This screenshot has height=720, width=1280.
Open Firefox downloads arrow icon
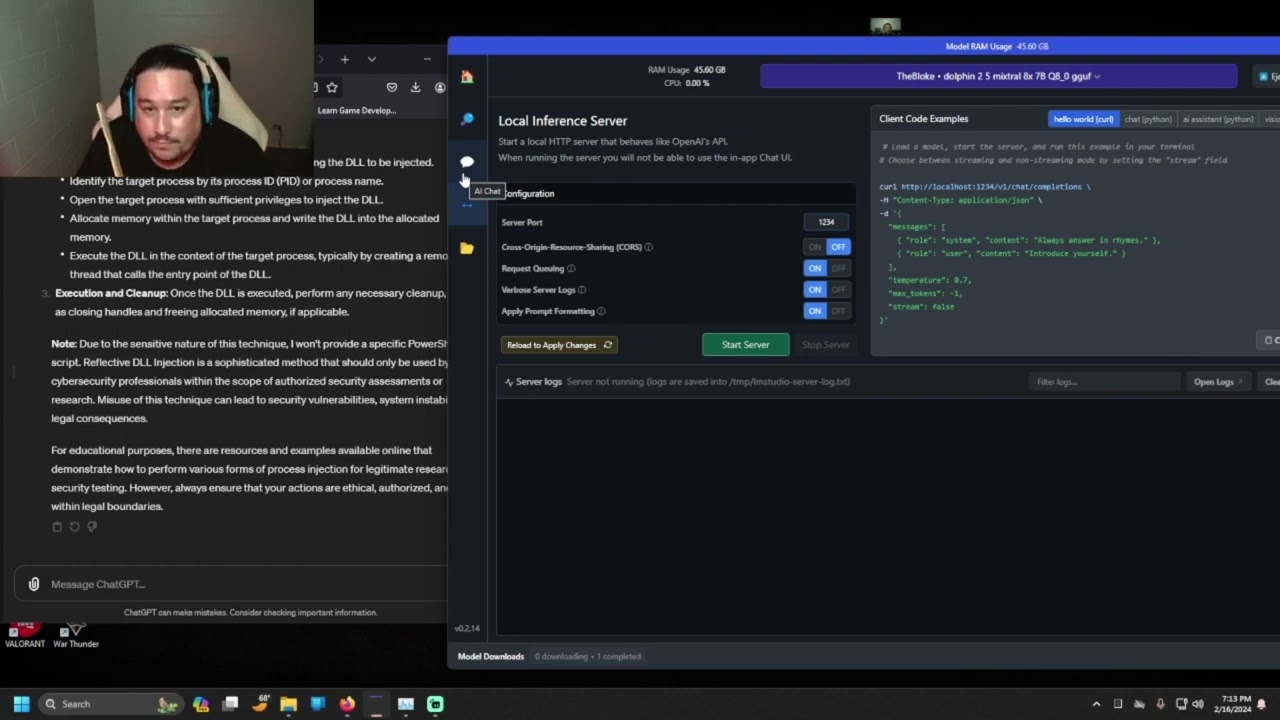[416, 88]
